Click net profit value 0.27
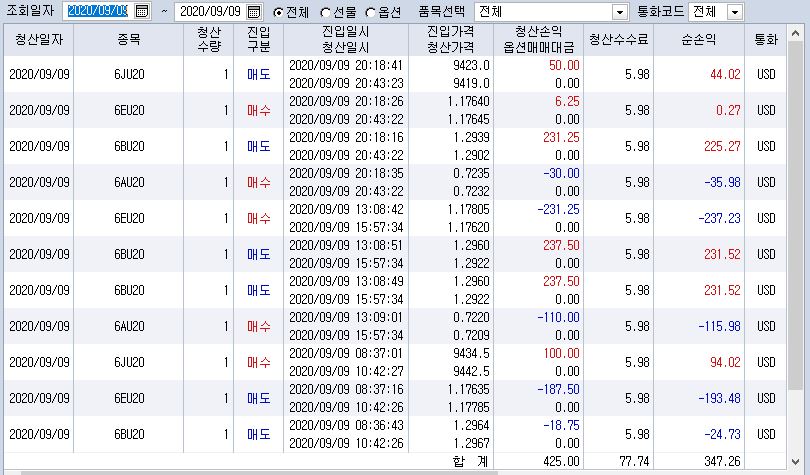The image size is (810, 475). click(x=728, y=110)
